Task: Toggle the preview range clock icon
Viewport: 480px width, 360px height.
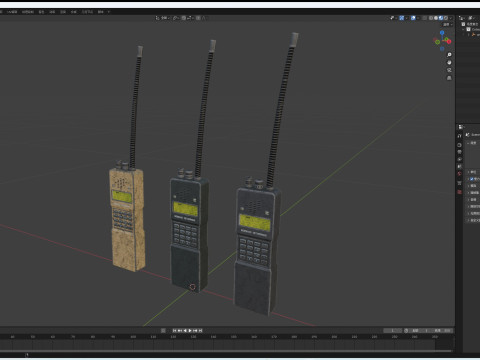Action: tap(406, 330)
